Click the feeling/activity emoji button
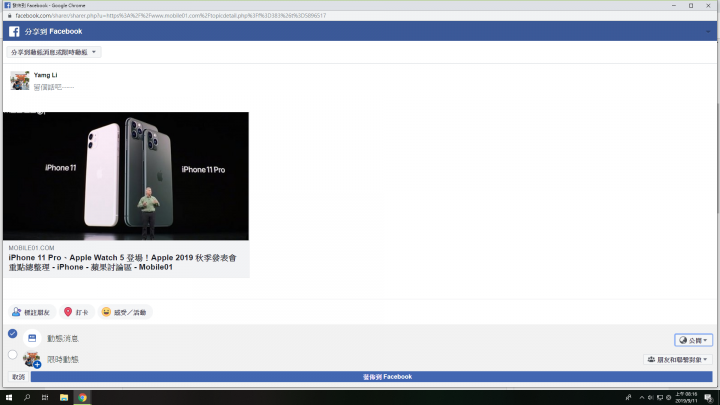The height and width of the screenshot is (405, 720). (x=124, y=312)
